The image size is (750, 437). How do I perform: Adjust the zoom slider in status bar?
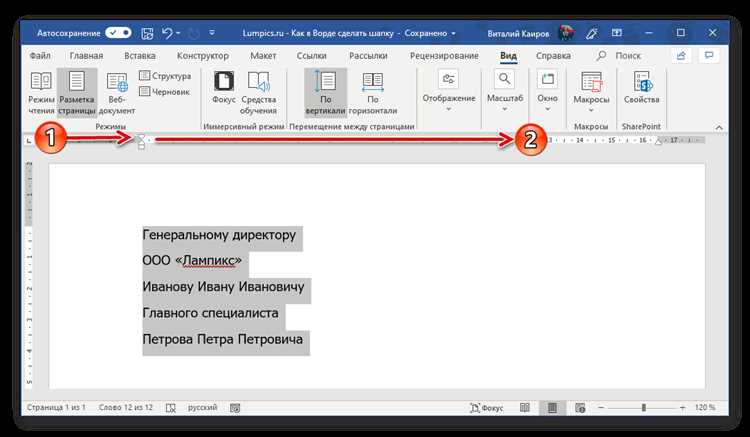[644, 408]
